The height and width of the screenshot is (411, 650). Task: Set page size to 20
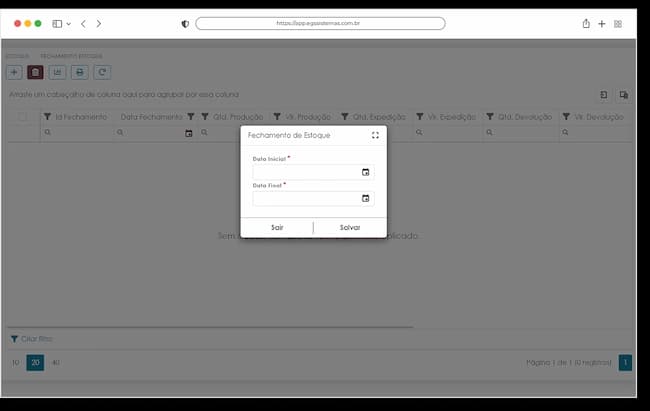[x=35, y=363]
